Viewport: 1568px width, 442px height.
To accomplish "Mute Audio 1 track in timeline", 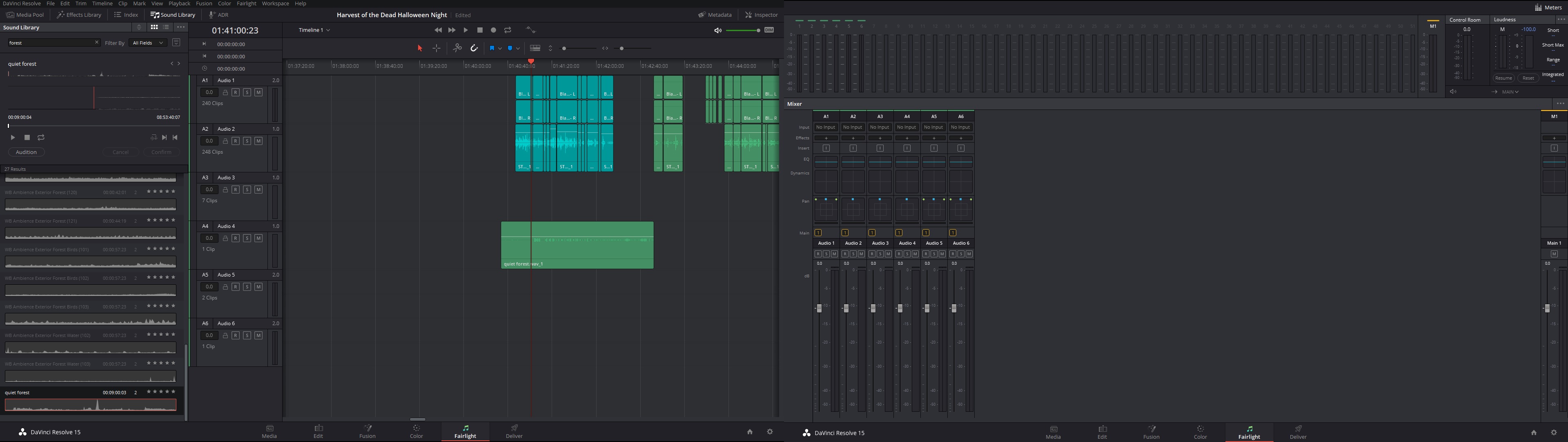I will [258, 93].
